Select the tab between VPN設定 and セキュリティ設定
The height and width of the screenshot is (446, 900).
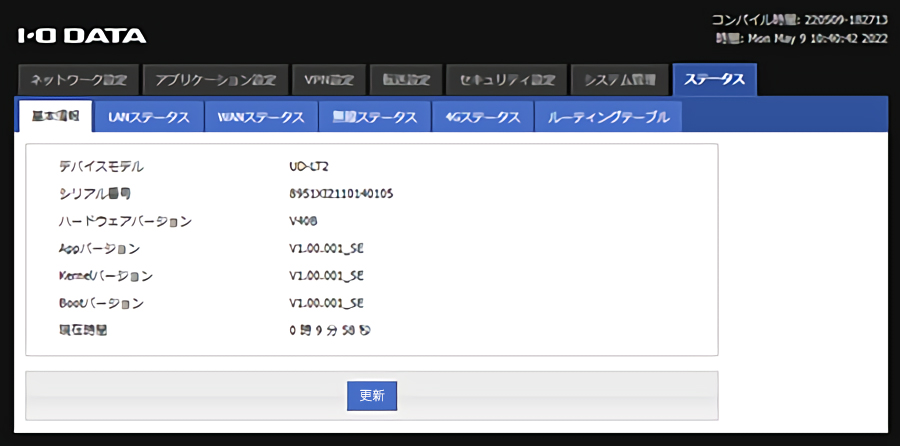[x=405, y=80]
